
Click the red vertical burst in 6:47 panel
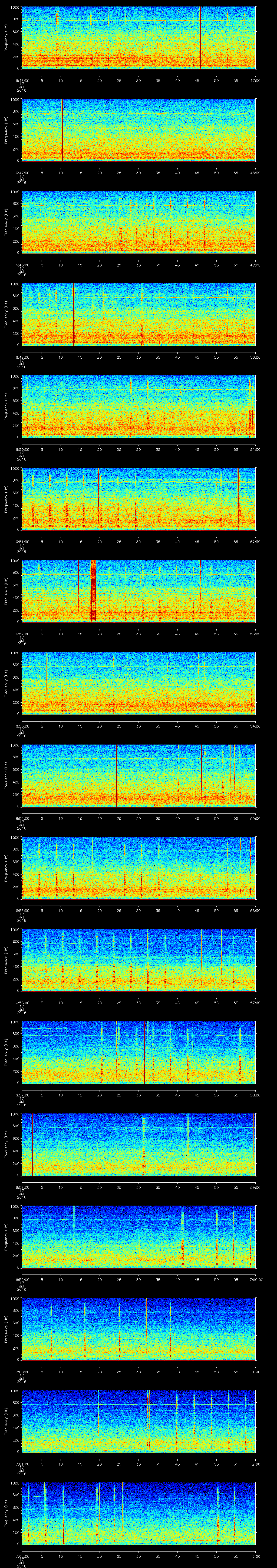pyautogui.click(x=62, y=130)
